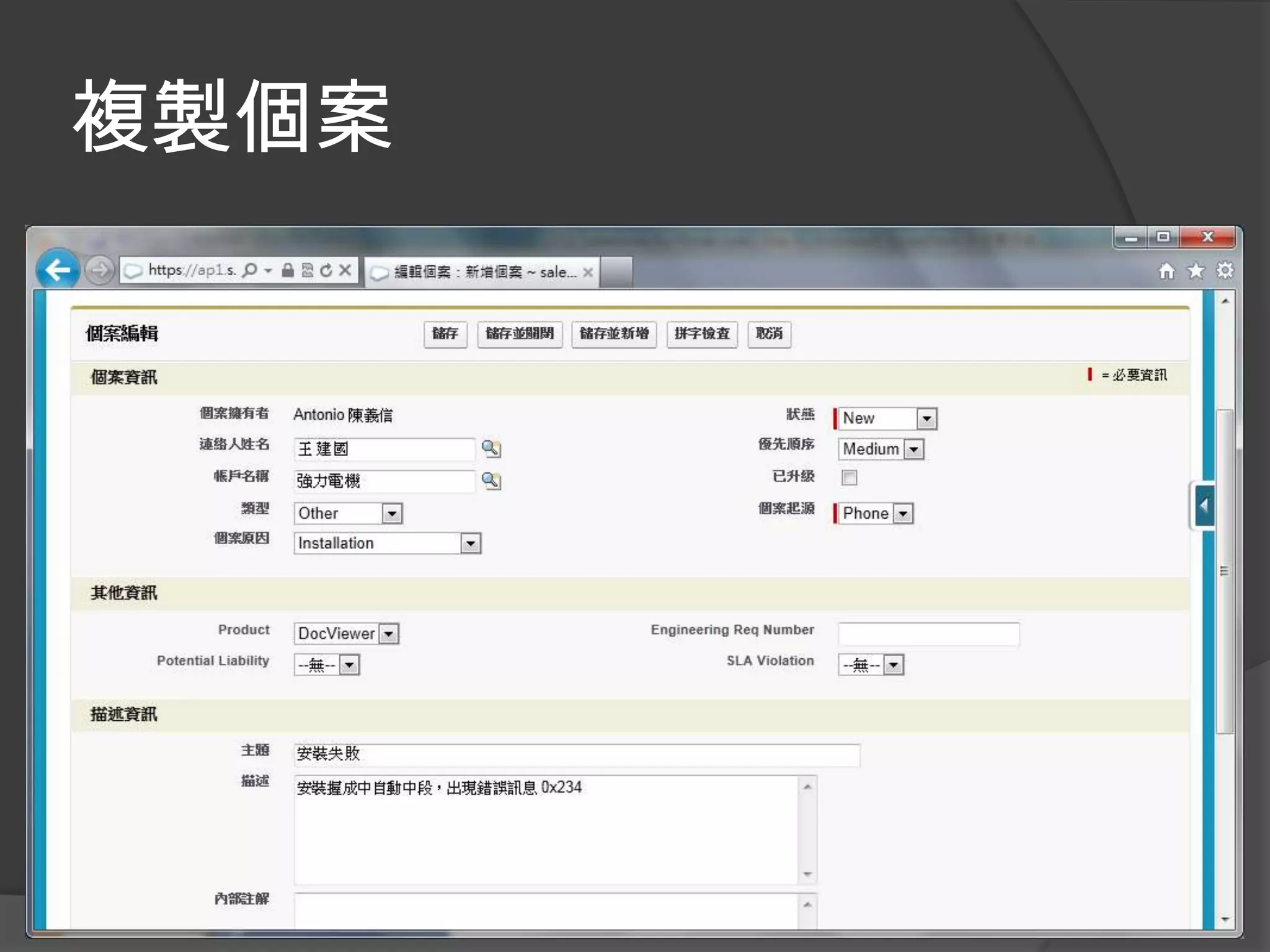This screenshot has height=952, width=1270.
Task: Open the SLA Violation dropdown
Action: (x=871, y=665)
